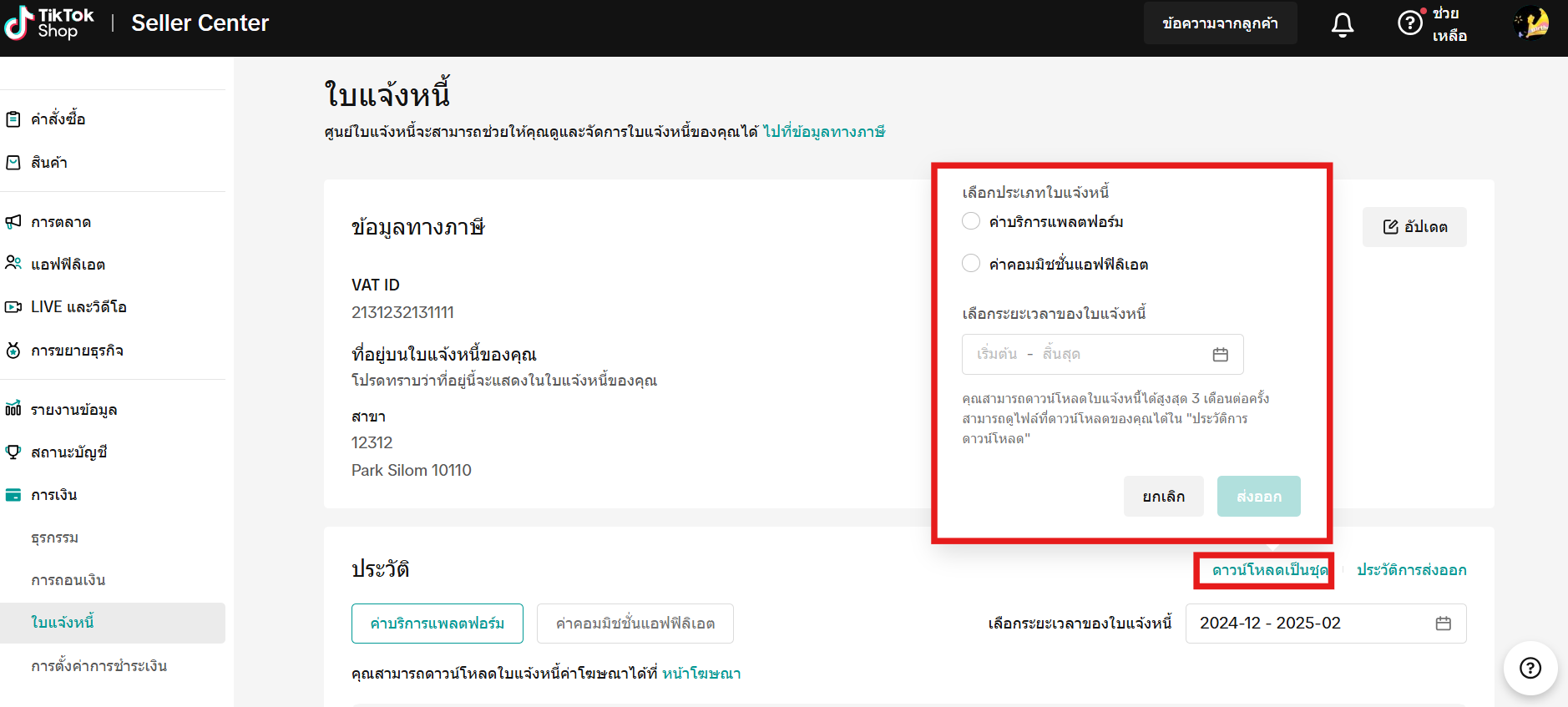Screen dimensions: 1568x707
Task: Click the สินค้า bag icon in sidebar
Action: point(13,163)
